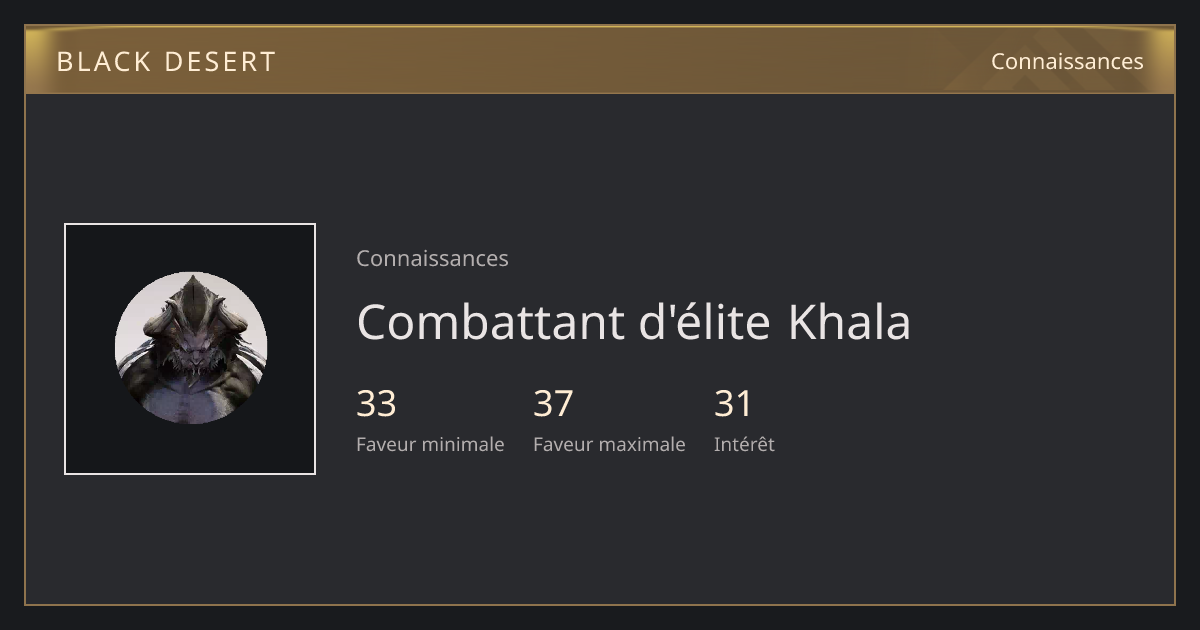The height and width of the screenshot is (630, 1200).
Task: Click the Faveur maximale label
Action: click(609, 444)
